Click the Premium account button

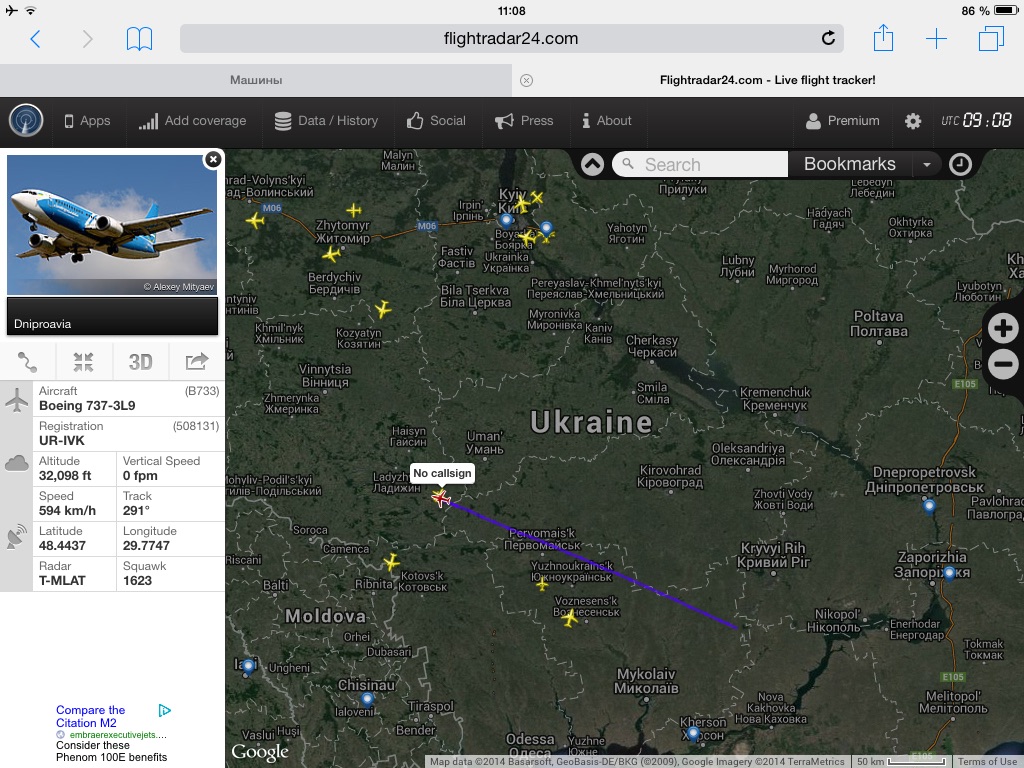coord(842,121)
